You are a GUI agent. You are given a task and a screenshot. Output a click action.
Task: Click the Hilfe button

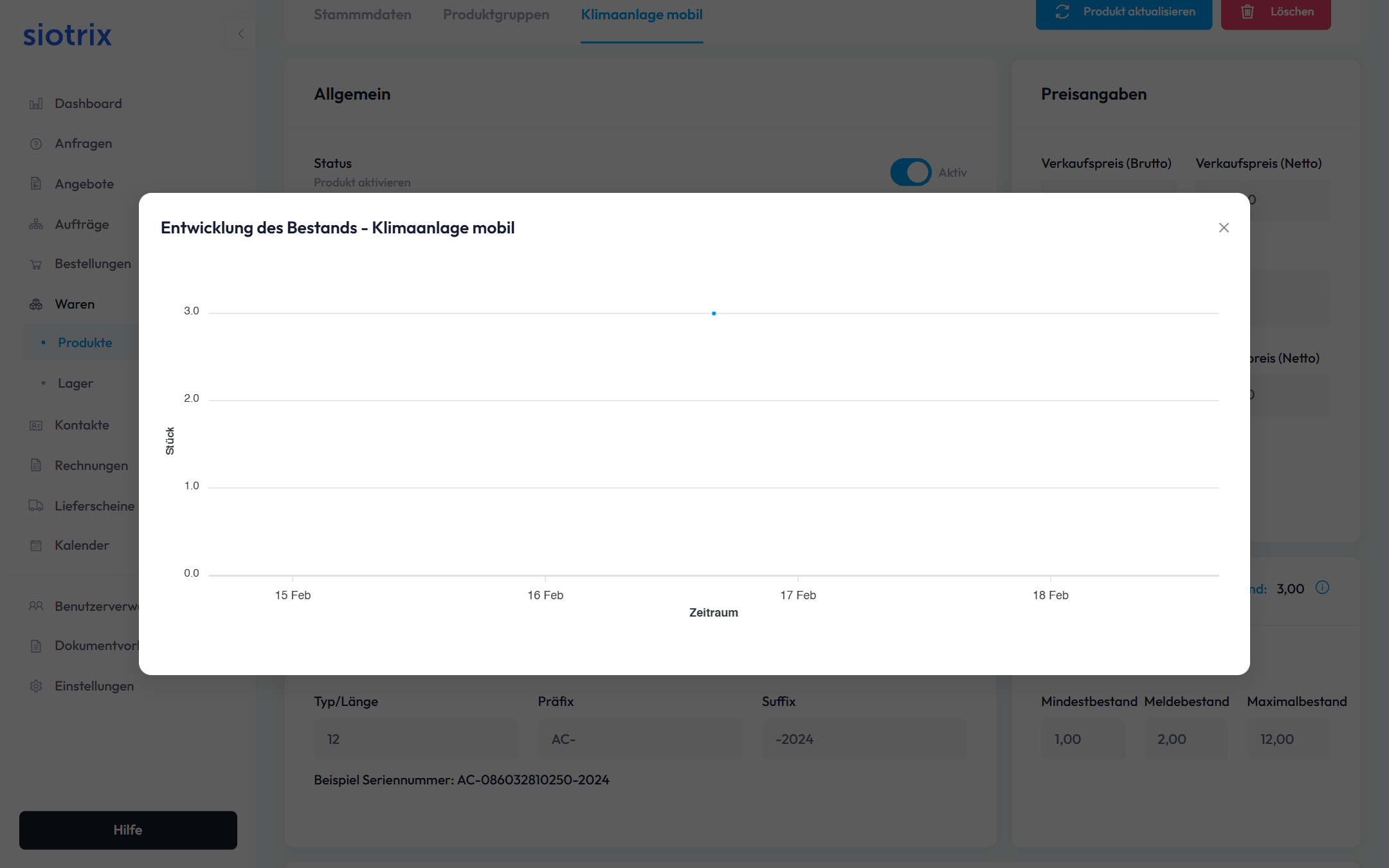[x=128, y=830]
